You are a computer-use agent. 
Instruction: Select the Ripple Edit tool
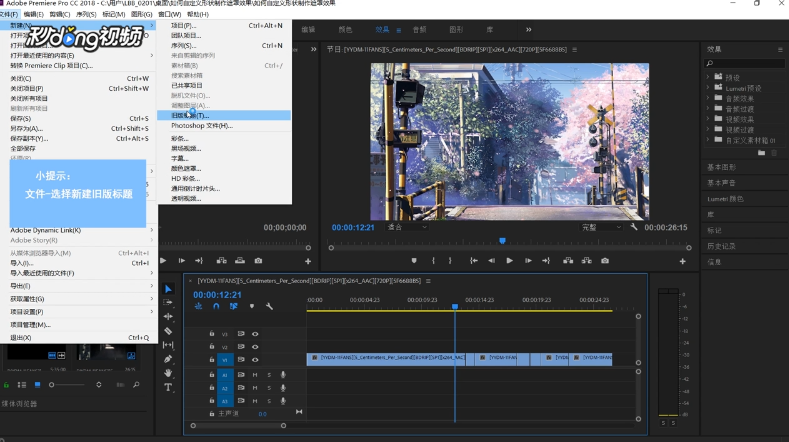tap(168, 316)
